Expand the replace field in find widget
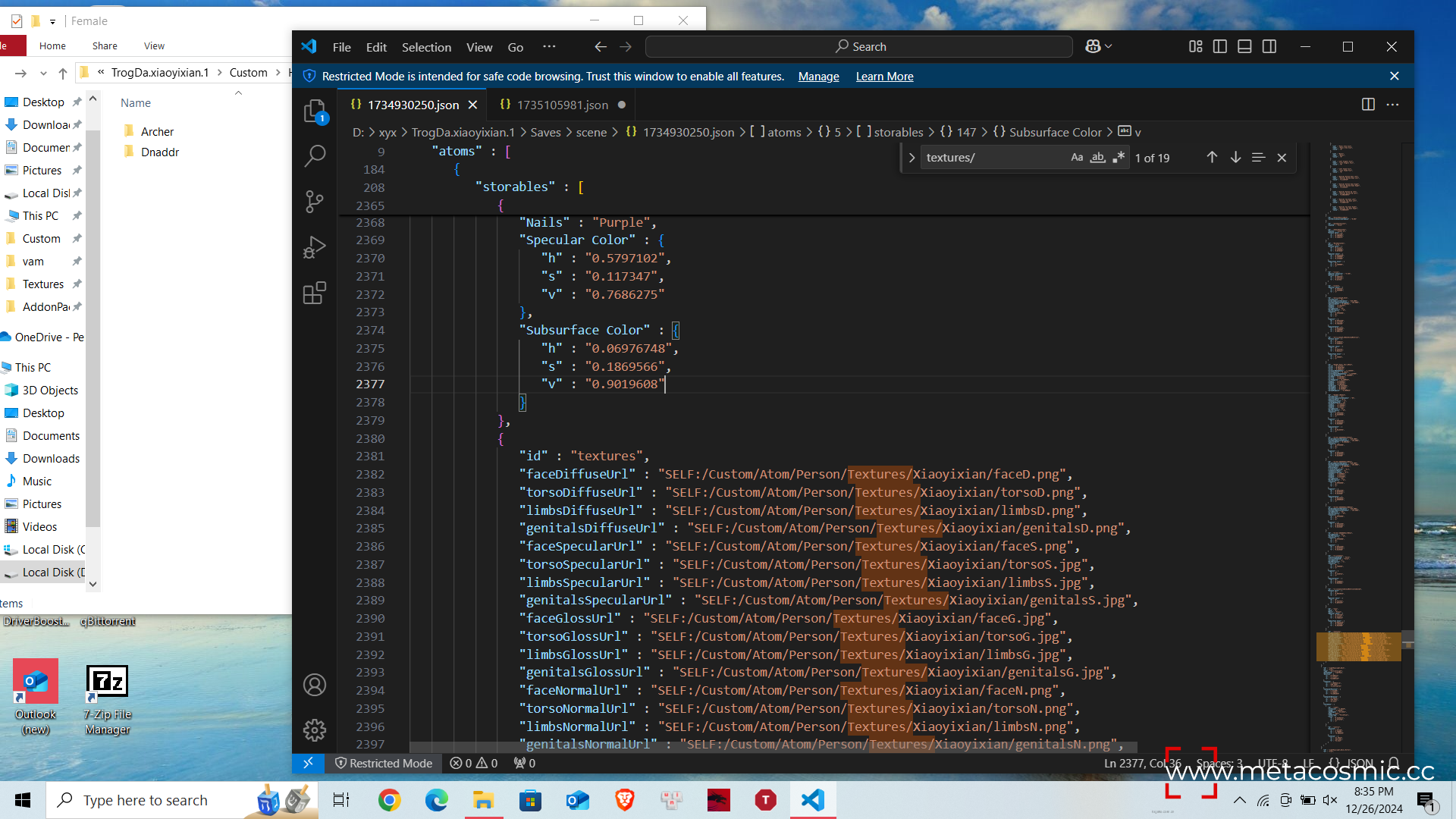This screenshot has width=1456, height=819. click(x=912, y=158)
